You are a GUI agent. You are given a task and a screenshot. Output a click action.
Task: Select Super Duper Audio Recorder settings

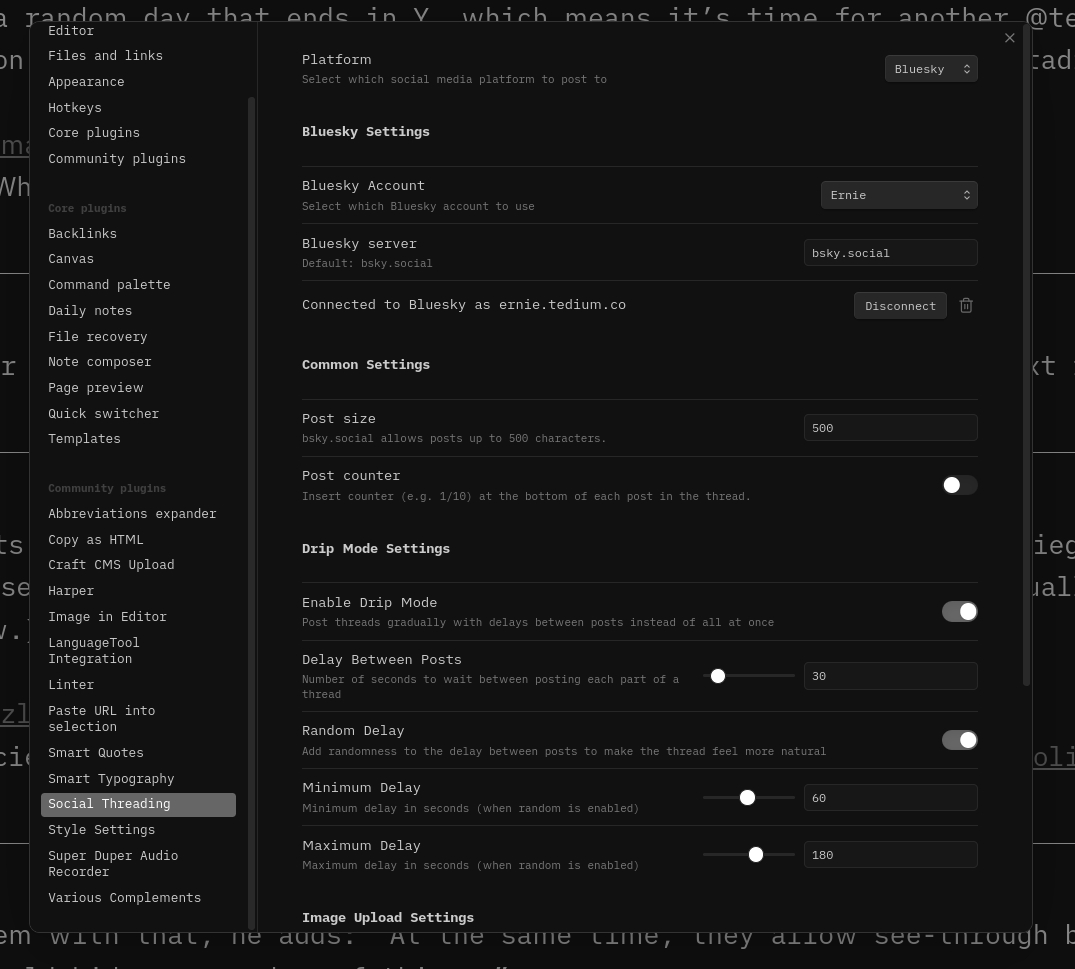[x=113, y=864]
